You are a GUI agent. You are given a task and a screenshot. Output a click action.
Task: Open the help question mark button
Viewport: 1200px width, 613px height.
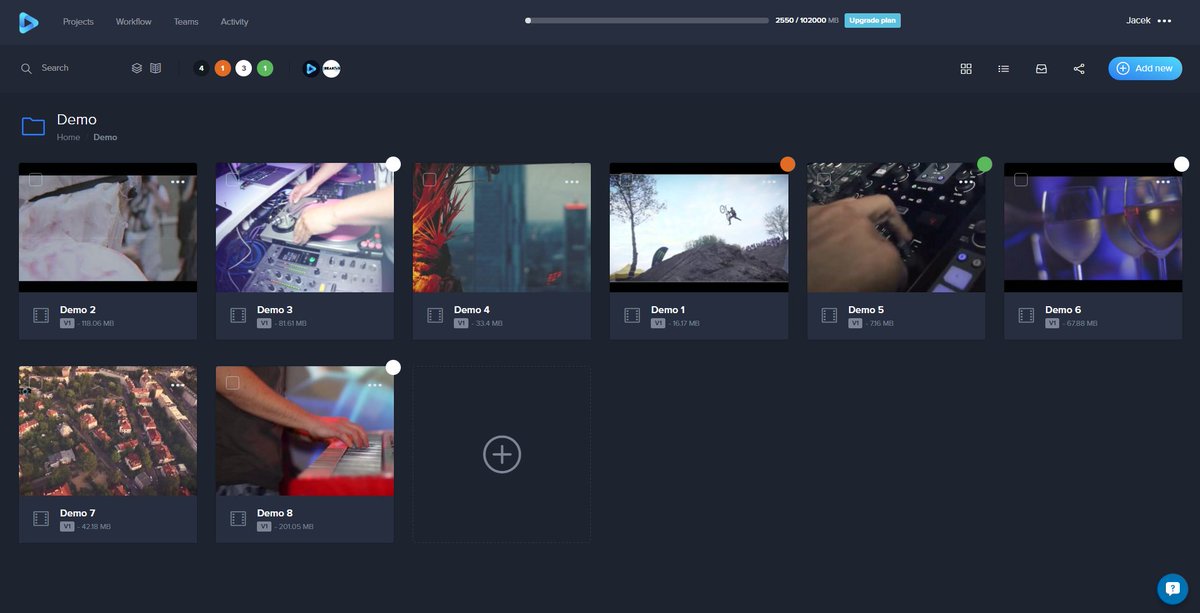click(x=1172, y=589)
